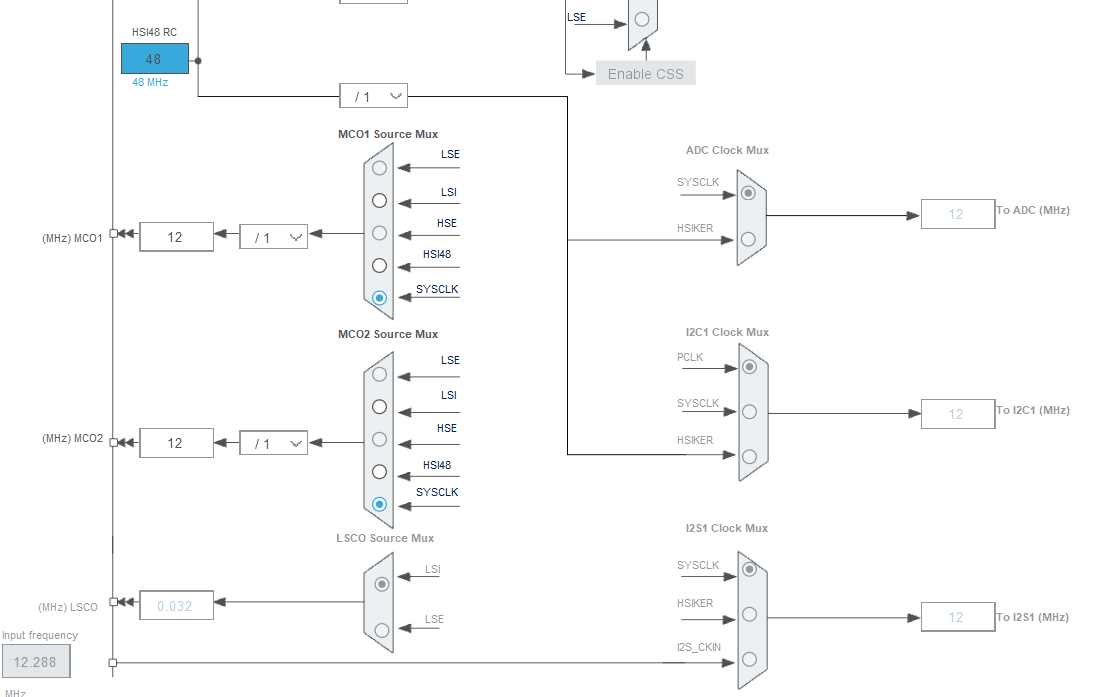This screenshot has width=1108, height=697.
Task: Click the (MHz) LSCO label
Action: click(x=68, y=607)
